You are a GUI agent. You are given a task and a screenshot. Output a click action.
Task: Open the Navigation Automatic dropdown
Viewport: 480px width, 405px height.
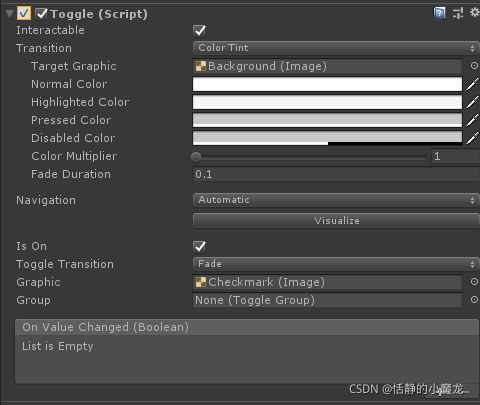click(x=336, y=200)
